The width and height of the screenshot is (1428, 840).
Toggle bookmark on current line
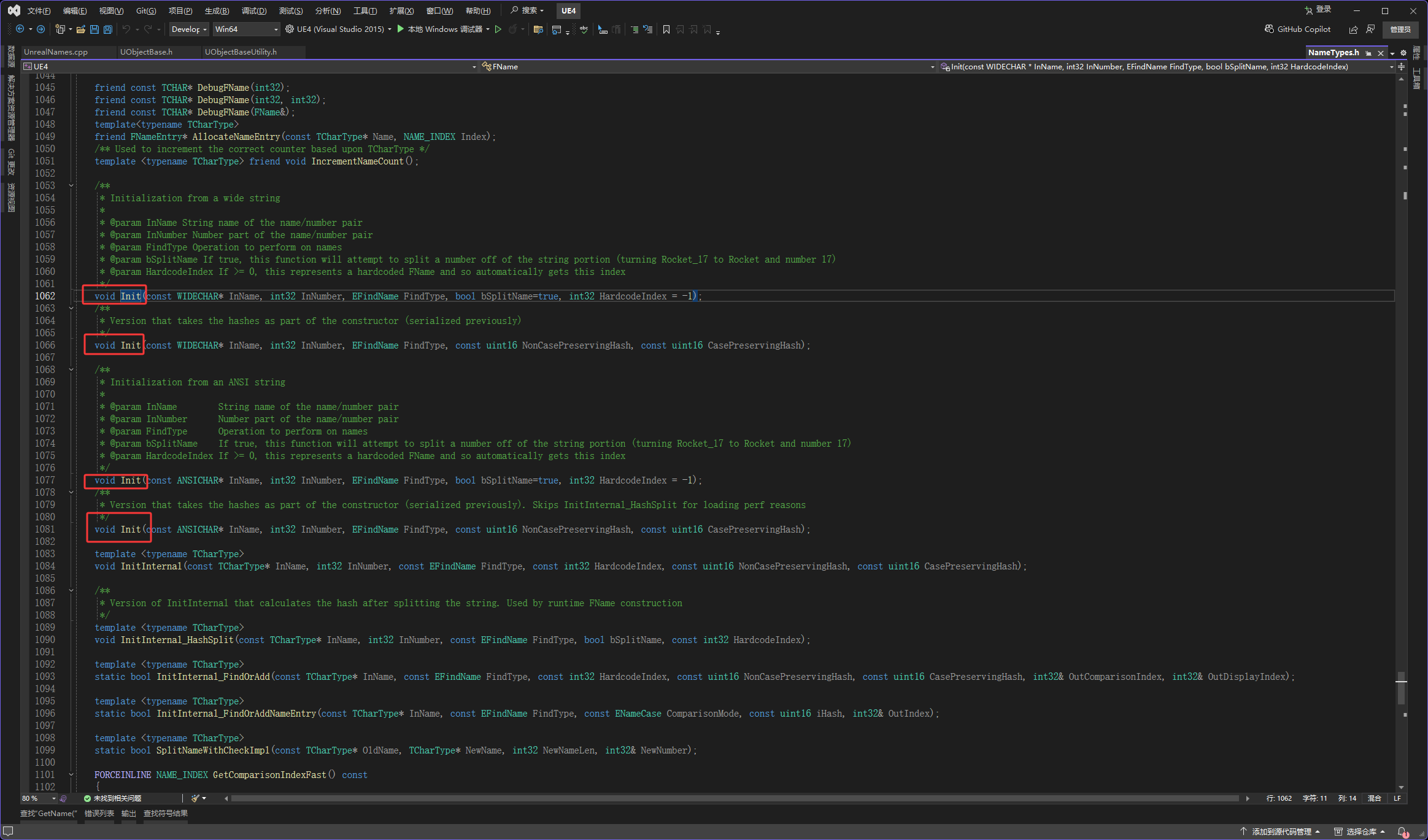(x=666, y=29)
